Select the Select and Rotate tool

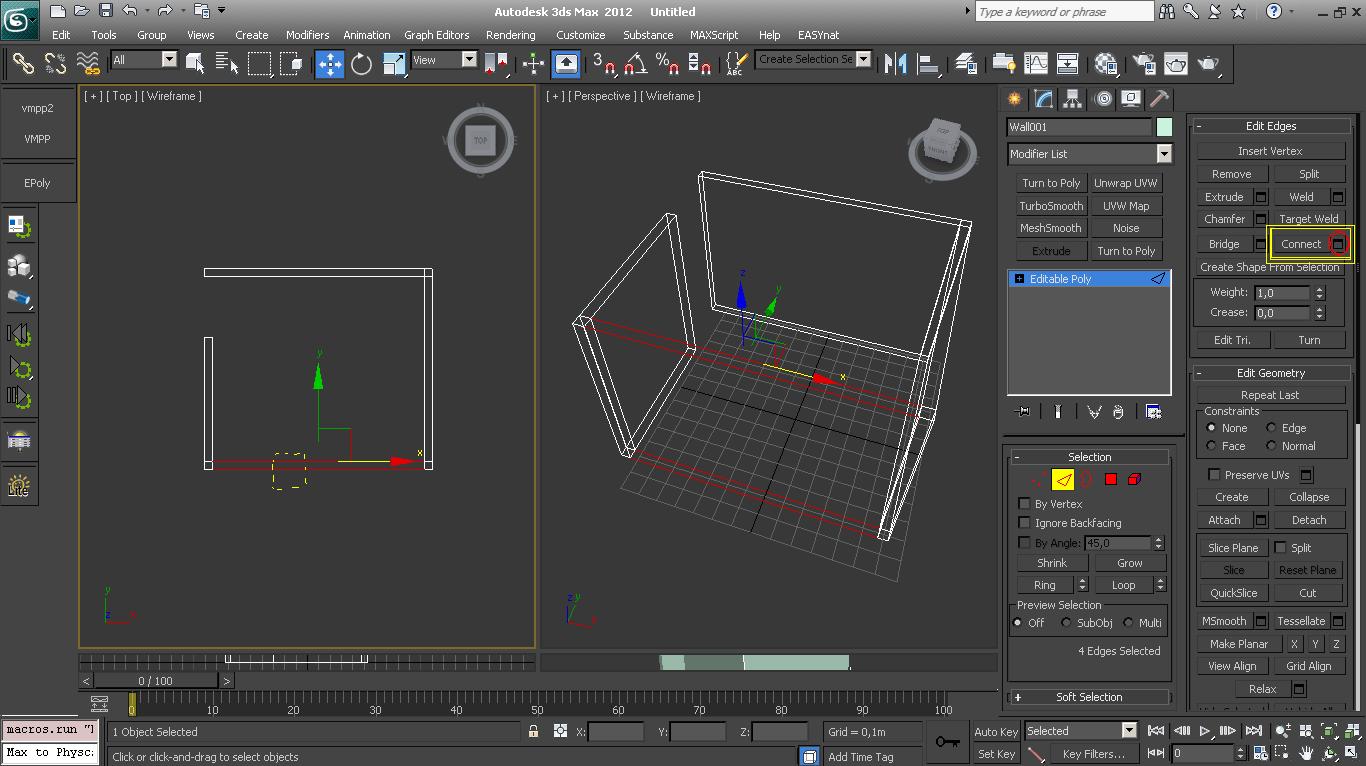[x=361, y=64]
